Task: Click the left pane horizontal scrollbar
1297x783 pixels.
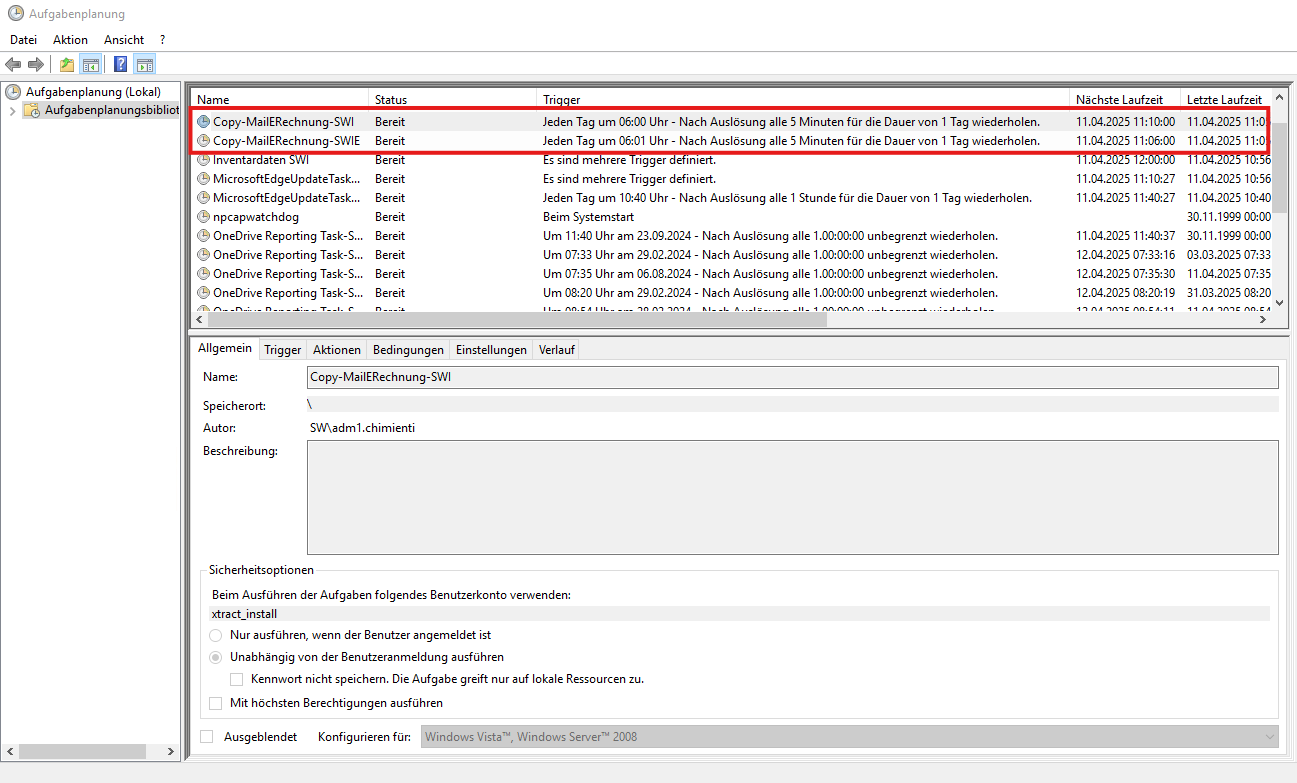Action: pyautogui.click(x=90, y=751)
